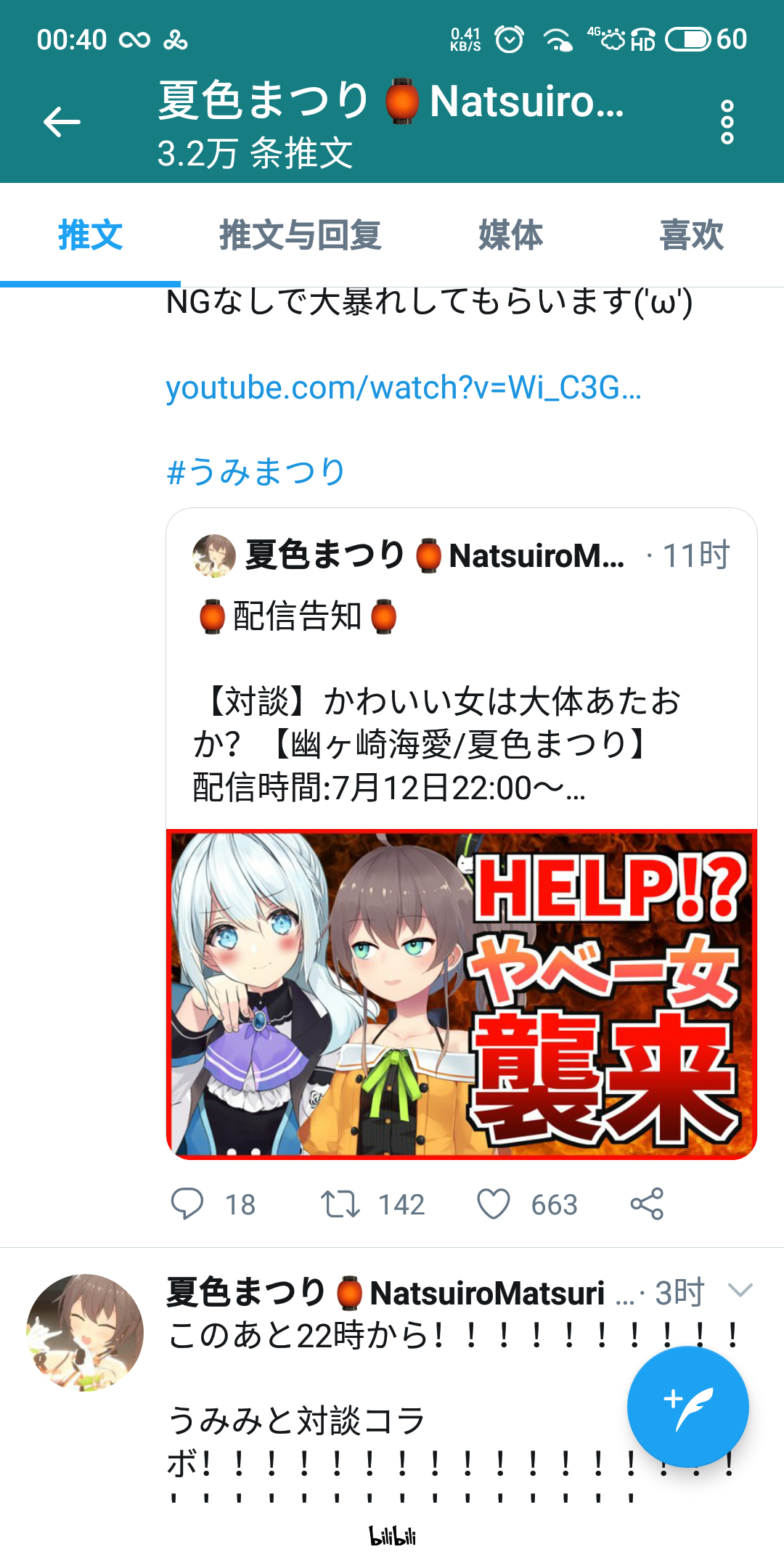The image size is (784, 1568).
Task: Go back with the arrow icon
Action: [x=62, y=121]
